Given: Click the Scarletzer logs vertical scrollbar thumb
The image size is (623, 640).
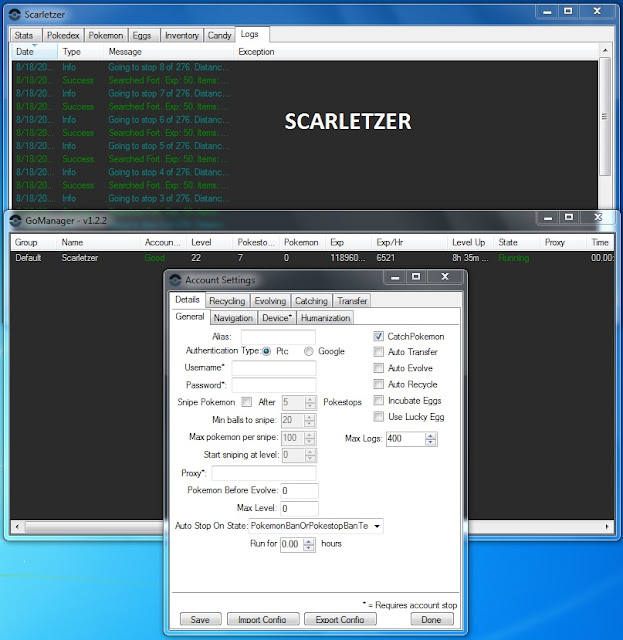Looking at the screenshot, I should click(x=605, y=117).
